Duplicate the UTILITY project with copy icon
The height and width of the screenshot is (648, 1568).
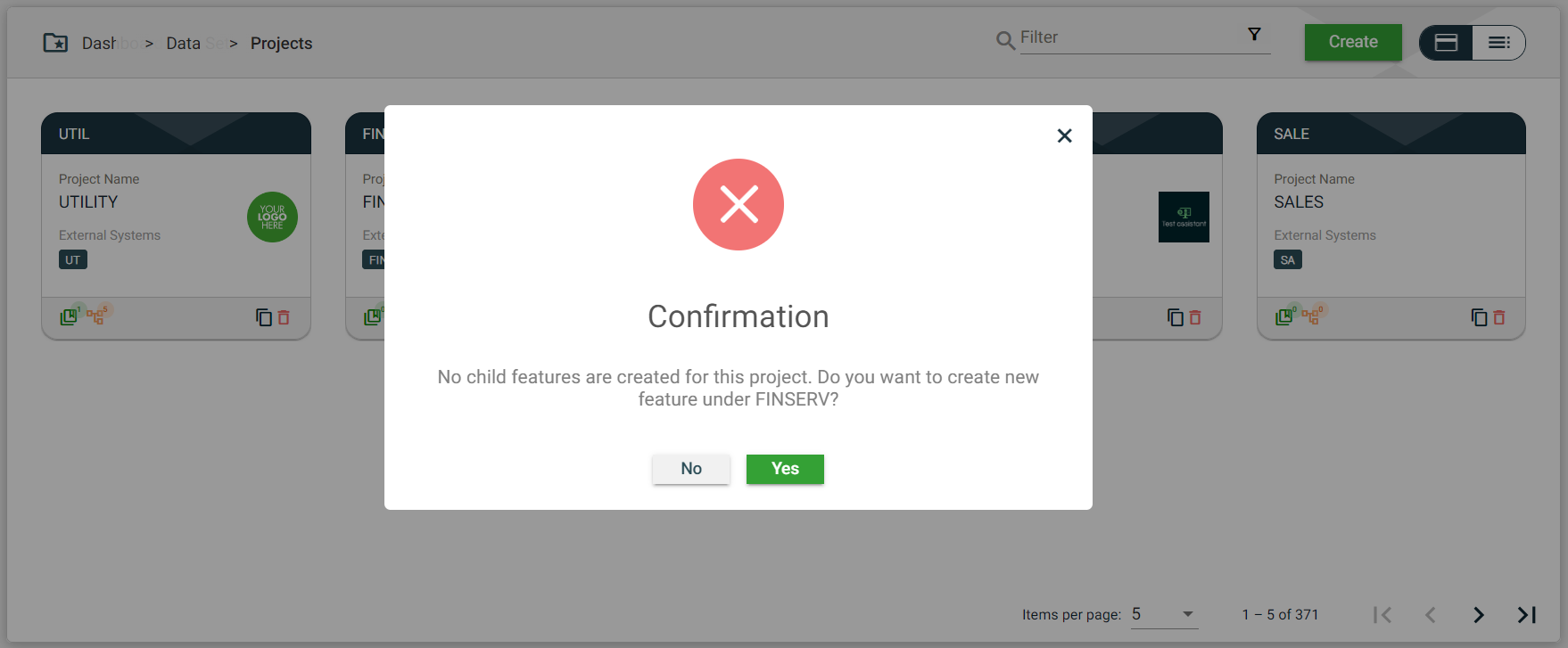pyautogui.click(x=264, y=317)
